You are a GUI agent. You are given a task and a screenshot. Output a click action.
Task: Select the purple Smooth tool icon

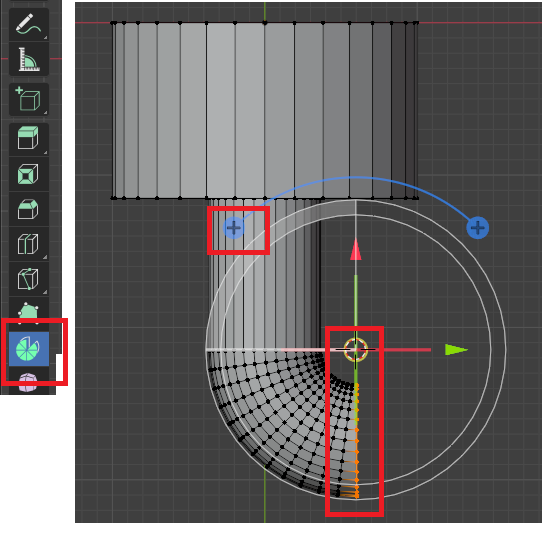pos(29,382)
